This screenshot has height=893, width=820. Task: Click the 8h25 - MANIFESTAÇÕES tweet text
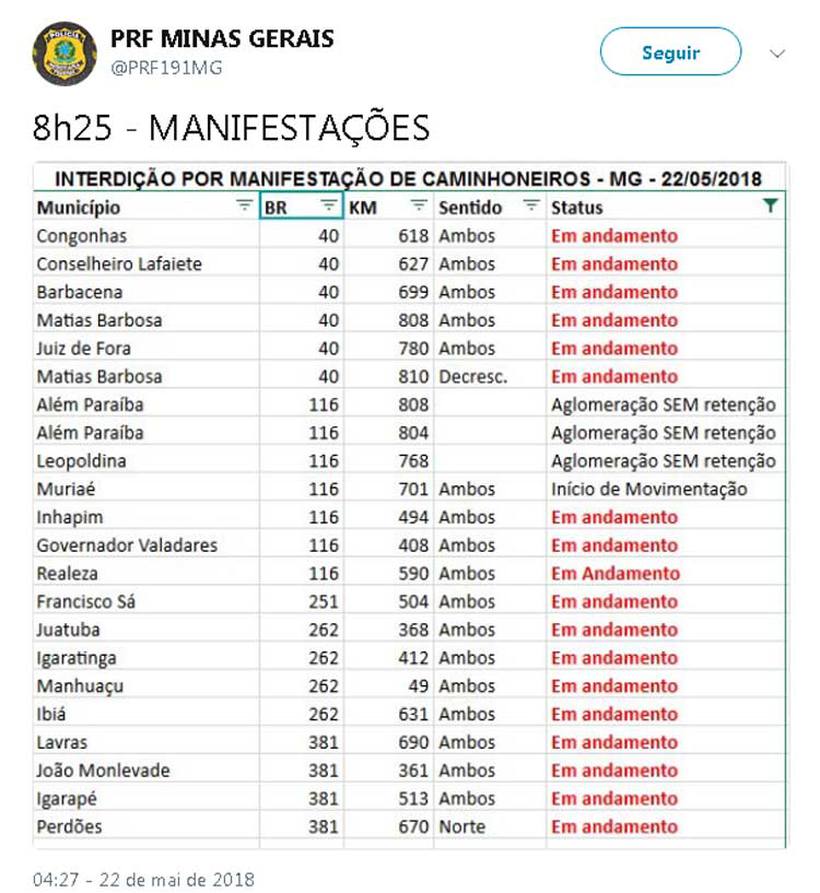click(x=231, y=128)
